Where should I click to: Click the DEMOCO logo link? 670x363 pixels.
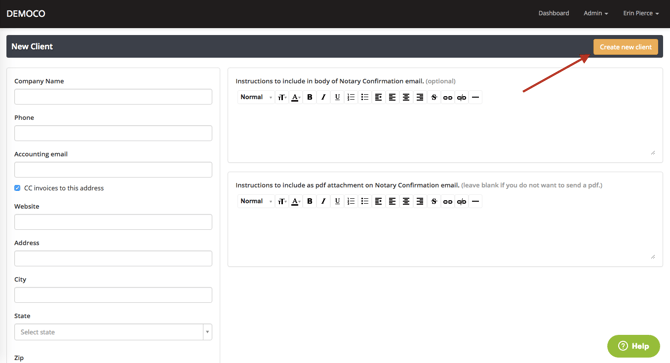click(x=26, y=14)
